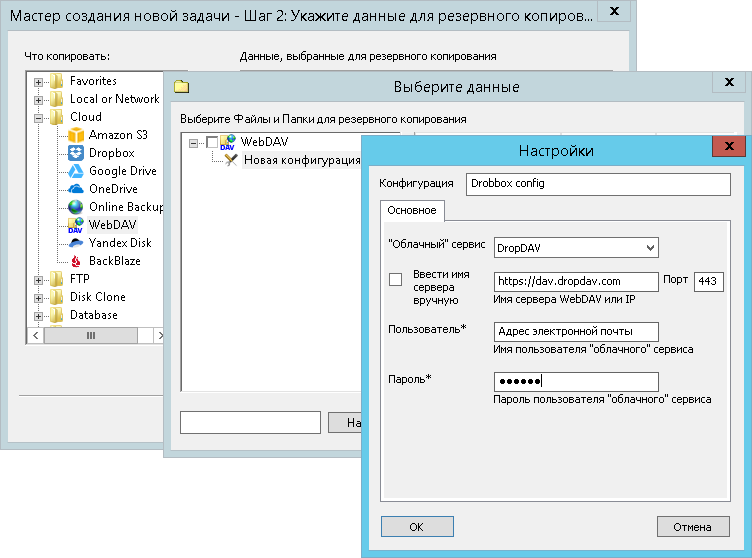This screenshot has width=752, height=558.
Task: Select the BackBlaze flame icon
Action: 76,261
